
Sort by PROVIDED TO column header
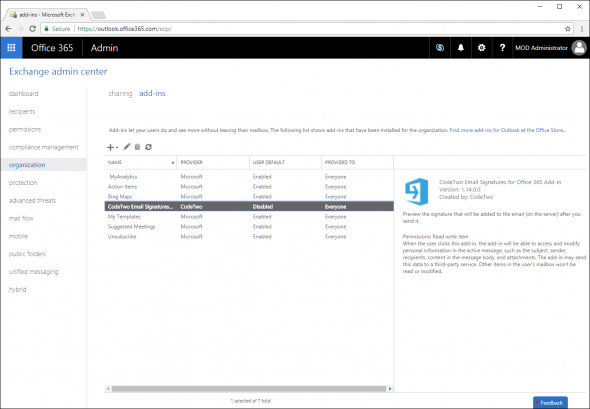click(357, 162)
